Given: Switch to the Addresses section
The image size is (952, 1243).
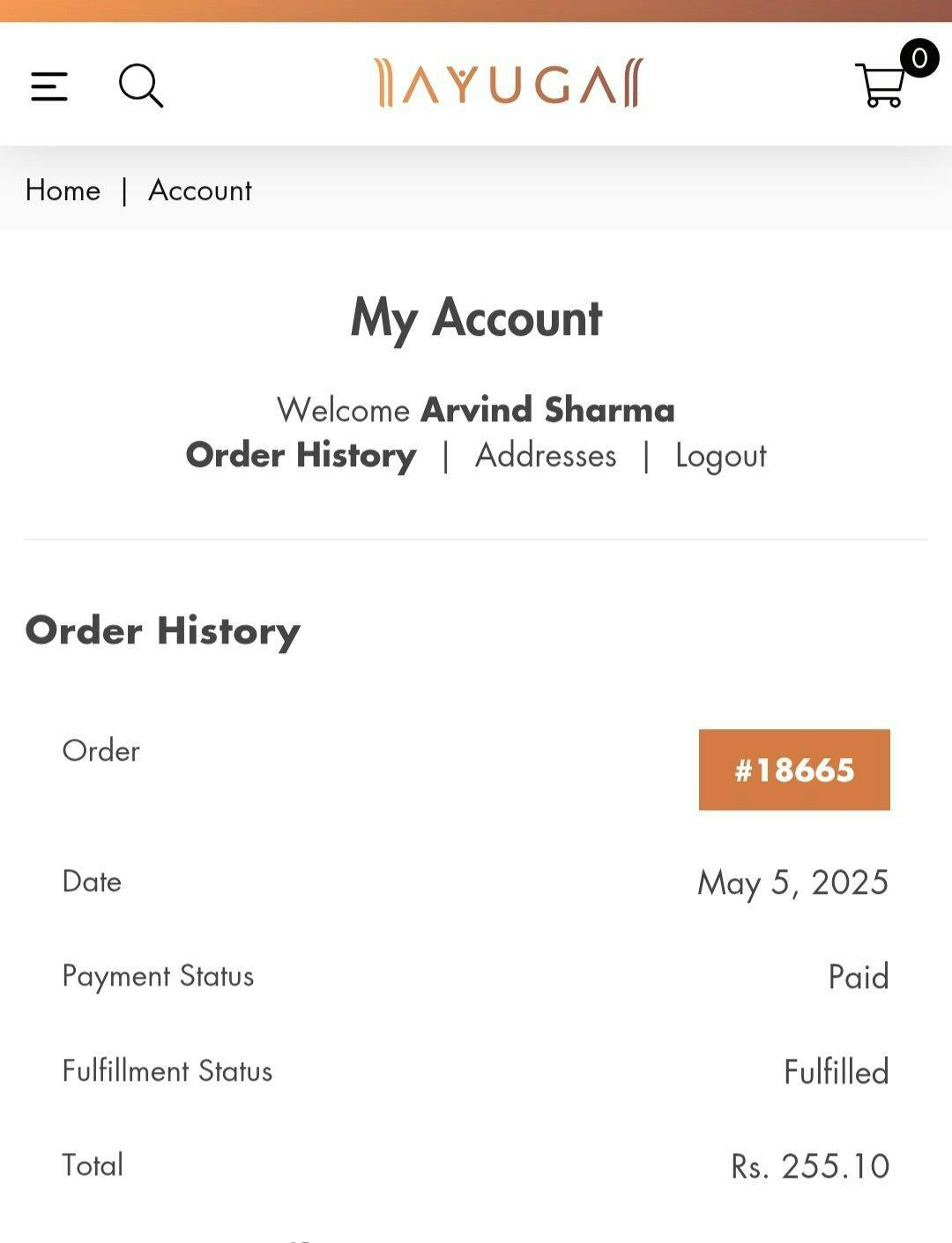Looking at the screenshot, I should tap(546, 456).
